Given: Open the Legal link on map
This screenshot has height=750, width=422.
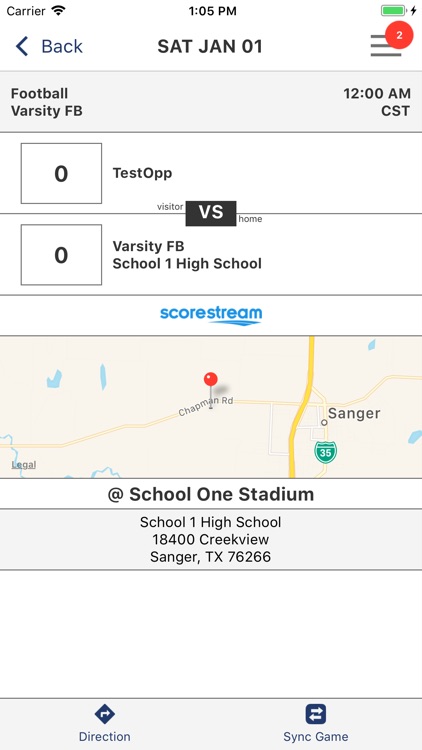Looking at the screenshot, I should coord(23,464).
